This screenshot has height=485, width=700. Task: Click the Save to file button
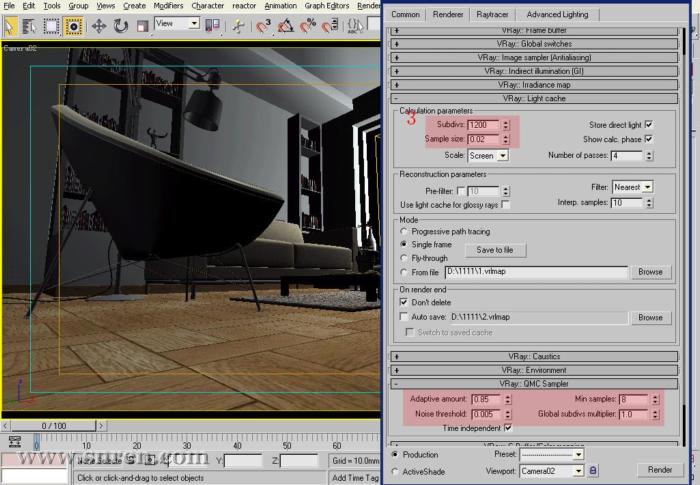click(495, 250)
